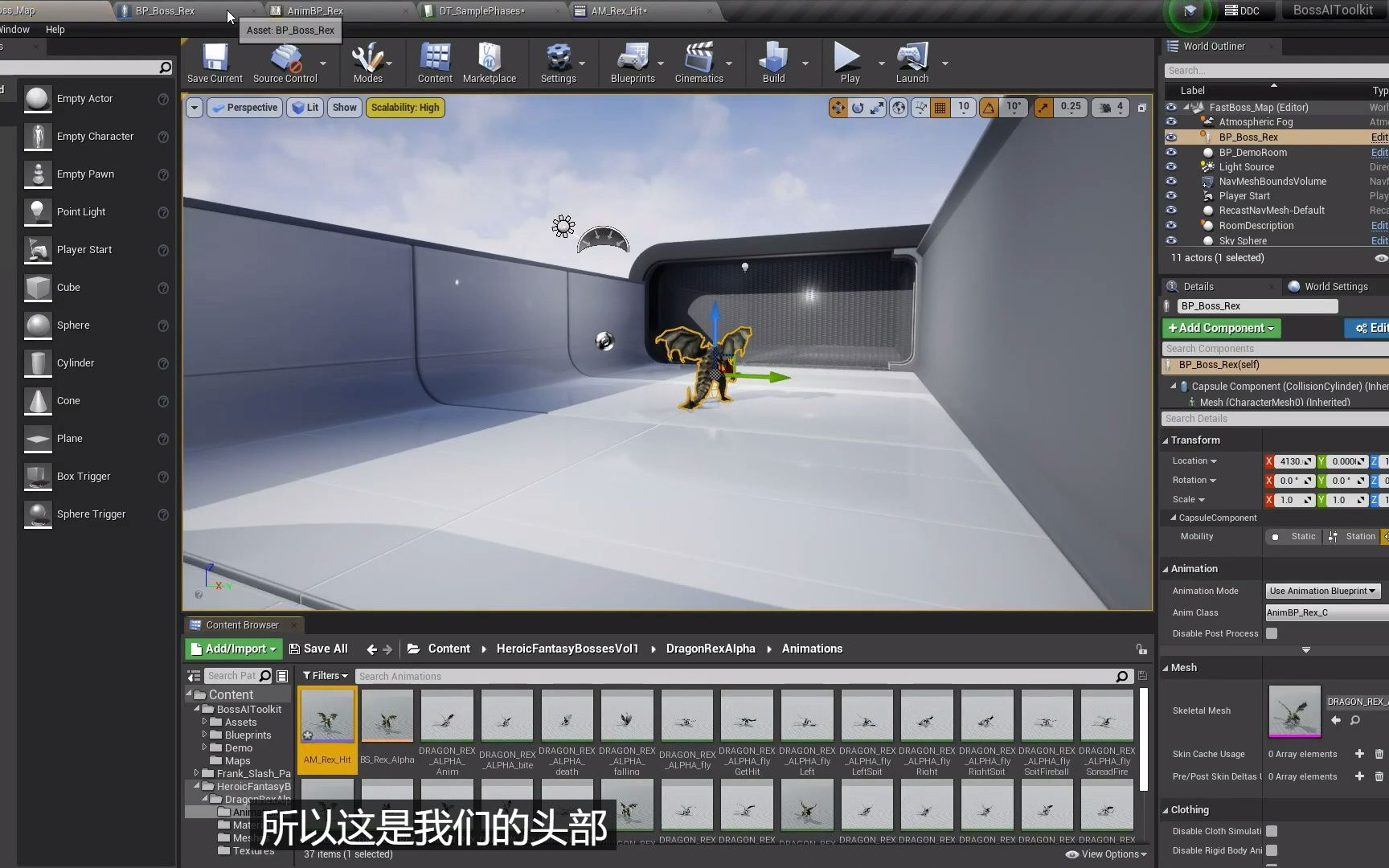Click the Scalability: High warning button
This screenshot has height=868, width=1389.
coord(405,108)
